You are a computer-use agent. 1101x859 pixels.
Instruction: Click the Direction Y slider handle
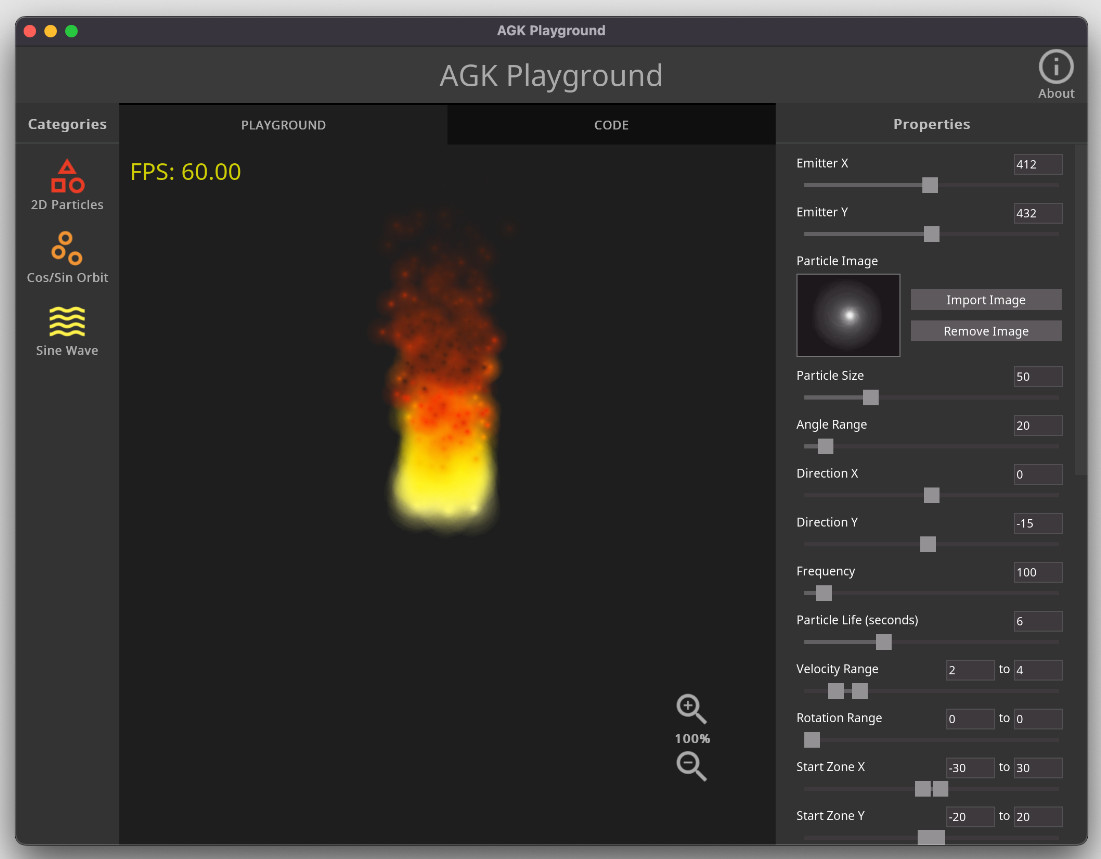927,544
